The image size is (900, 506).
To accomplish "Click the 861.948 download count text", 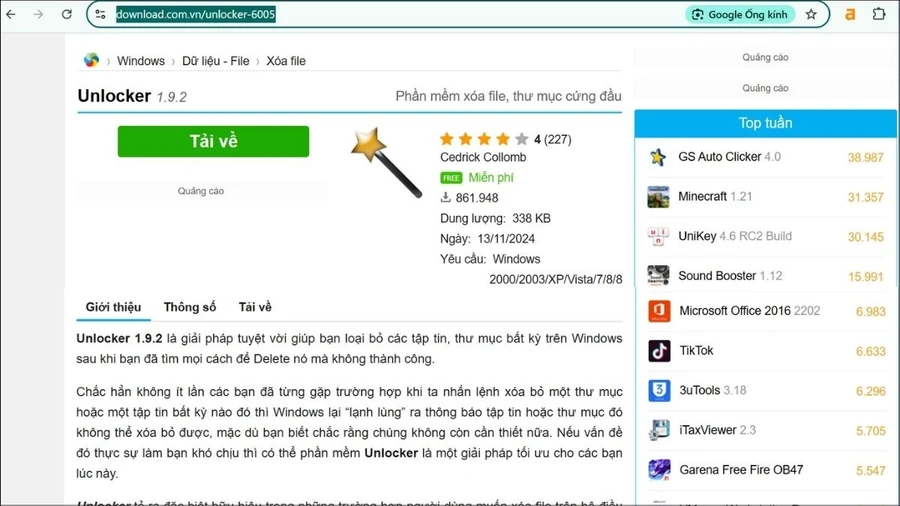I will (477, 198).
